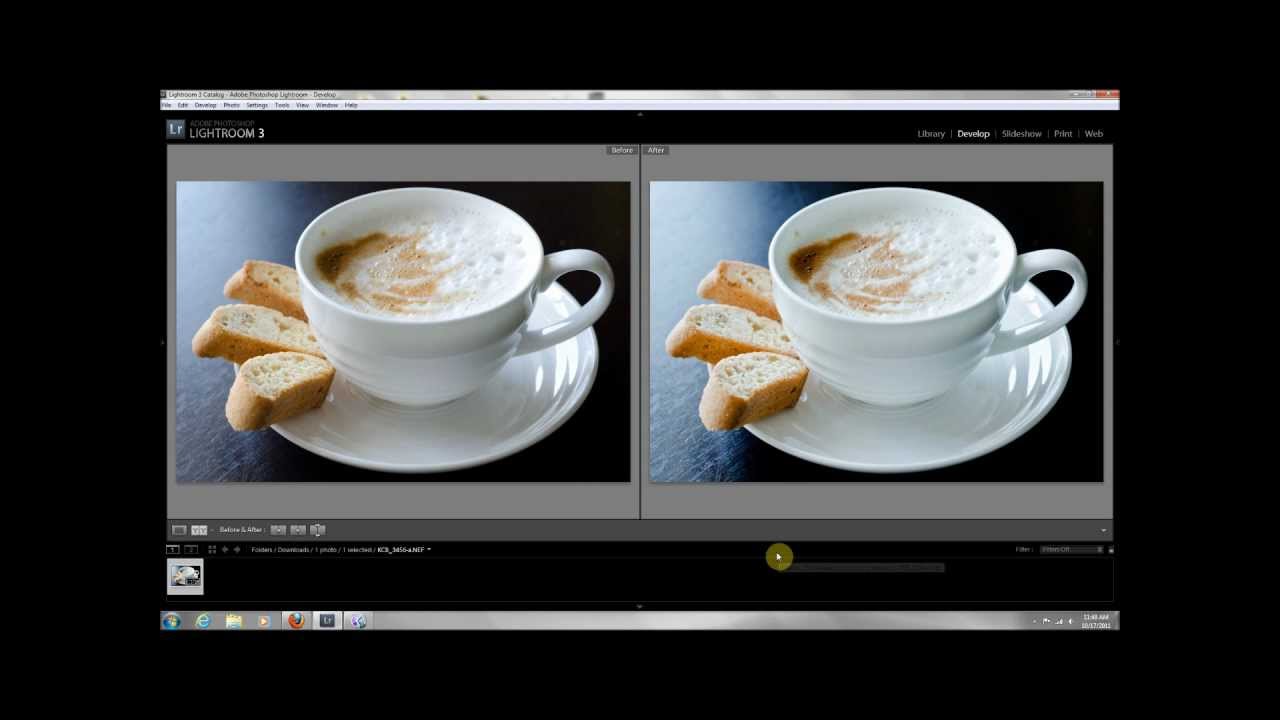The width and height of the screenshot is (1280, 720).
Task: Click the system tray clock
Action: coord(1096,621)
